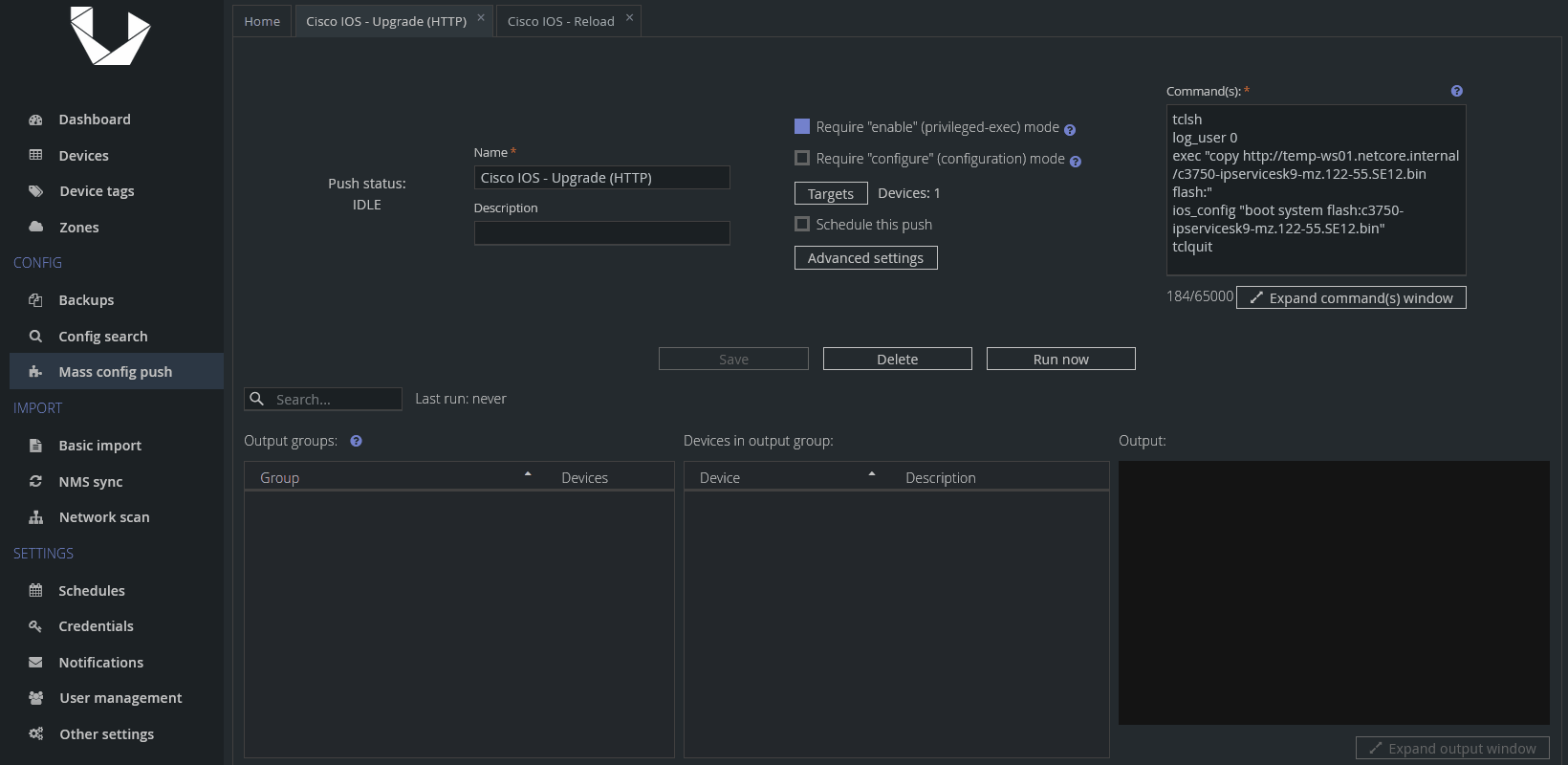Switch to the Home tab
This screenshot has height=765, width=1568.
pyautogui.click(x=262, y=21)
